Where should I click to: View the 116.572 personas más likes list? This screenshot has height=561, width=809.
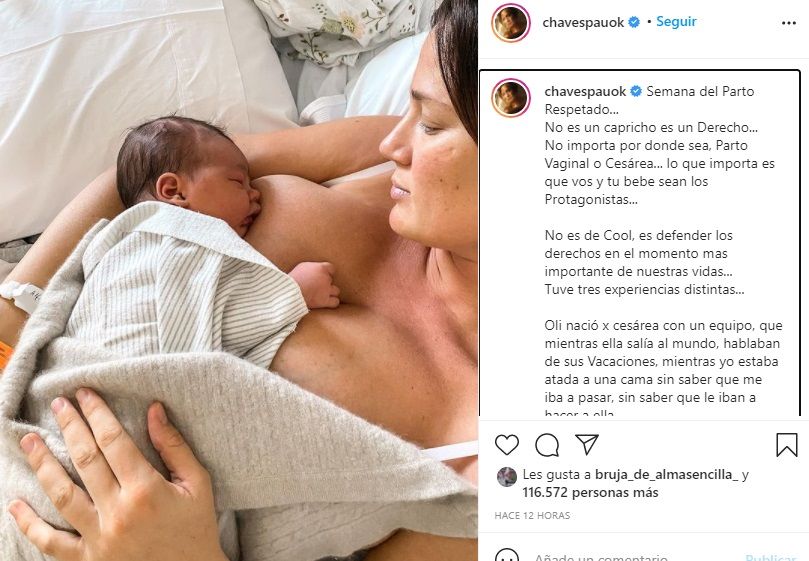coord(590,492)
